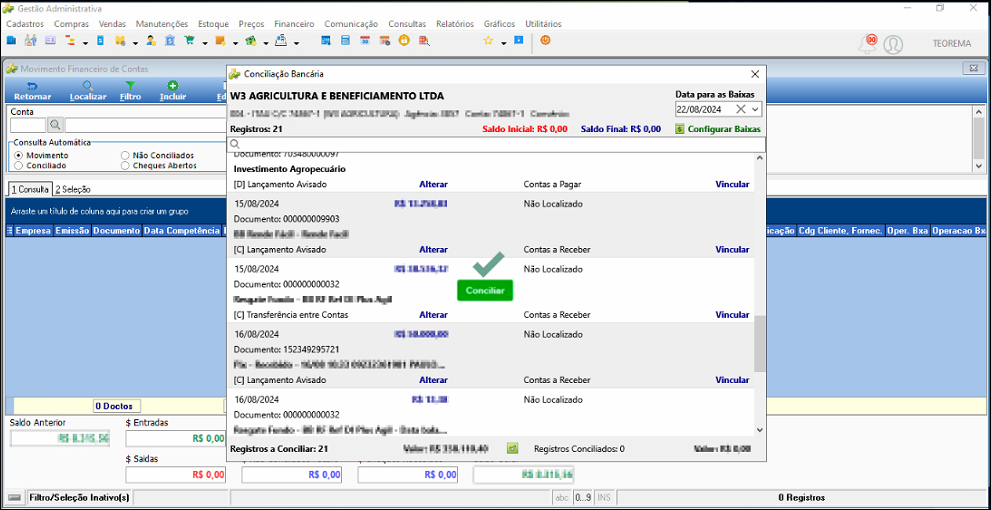The height and width of the screenshot is (510, 991).
Task: Open the orange hierarchy tree toolbar icon
Action: [69, 41]
